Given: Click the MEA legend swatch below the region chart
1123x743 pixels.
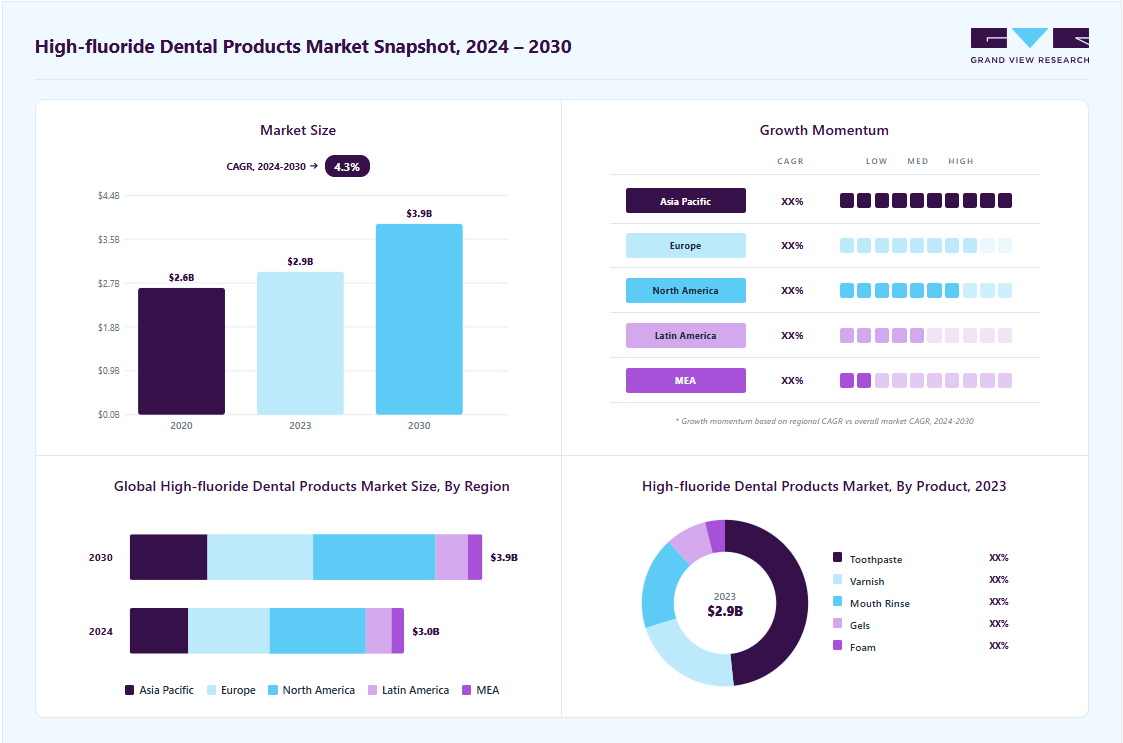Looking at the screenshot, I should point(467,690).
